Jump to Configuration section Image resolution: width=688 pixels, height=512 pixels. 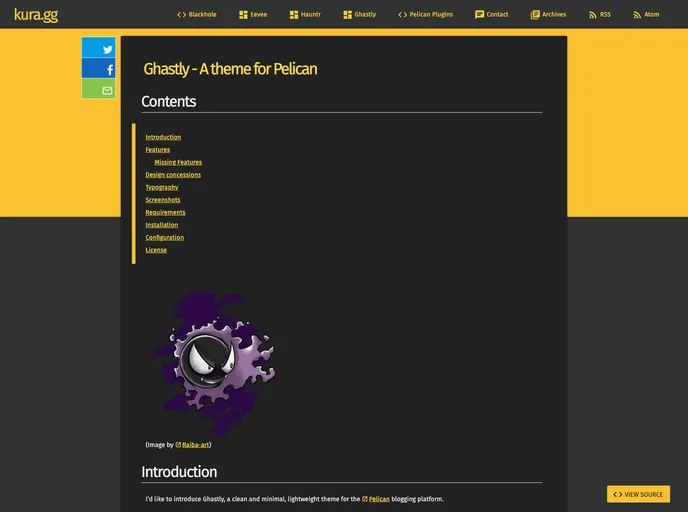click(165, 238)
